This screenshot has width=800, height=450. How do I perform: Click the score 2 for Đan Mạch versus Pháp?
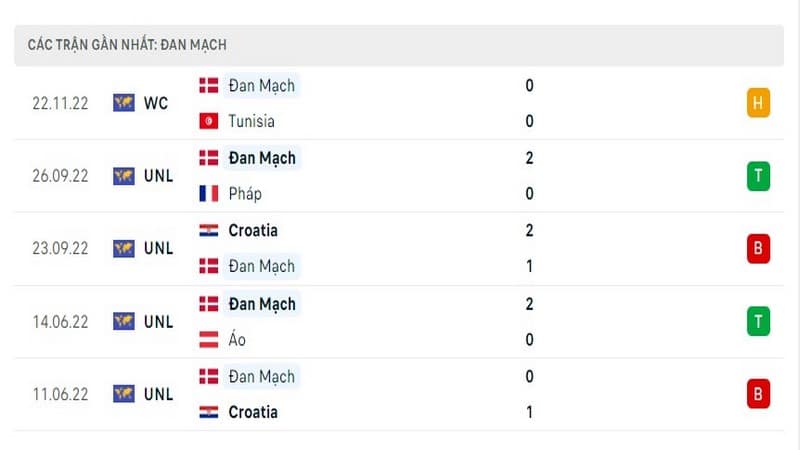pyautogui.click(x=530, y=158)
